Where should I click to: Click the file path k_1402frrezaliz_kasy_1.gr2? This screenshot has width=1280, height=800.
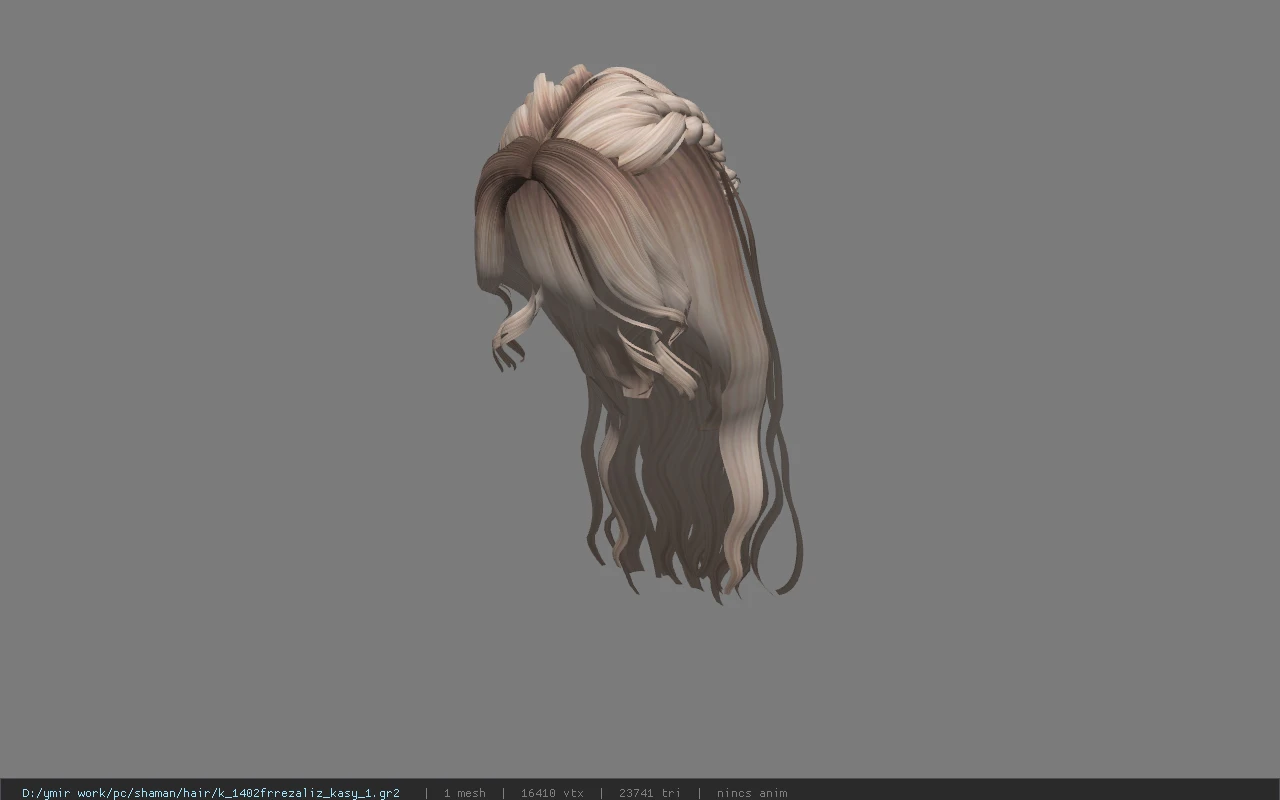[211, 793]
